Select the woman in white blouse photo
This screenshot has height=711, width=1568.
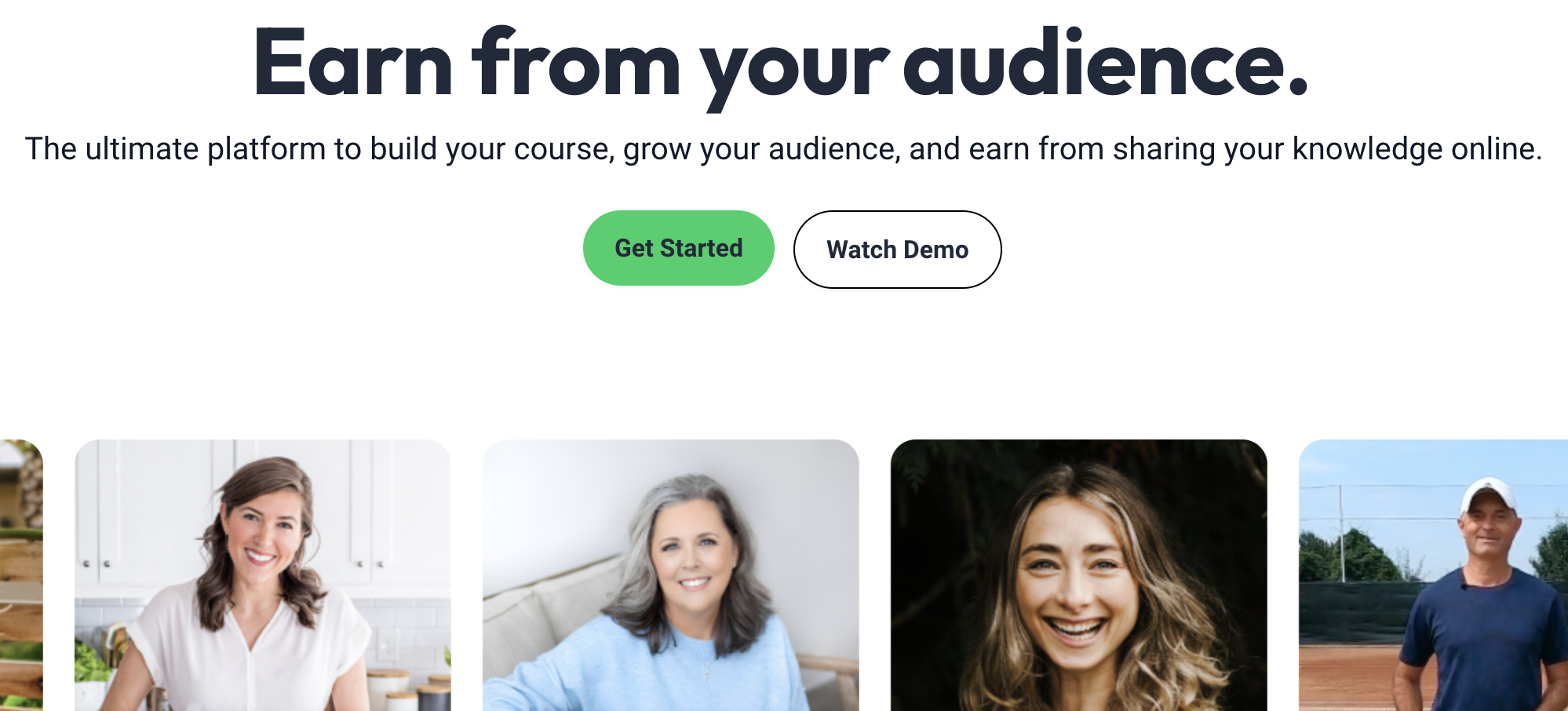point(263,575)
